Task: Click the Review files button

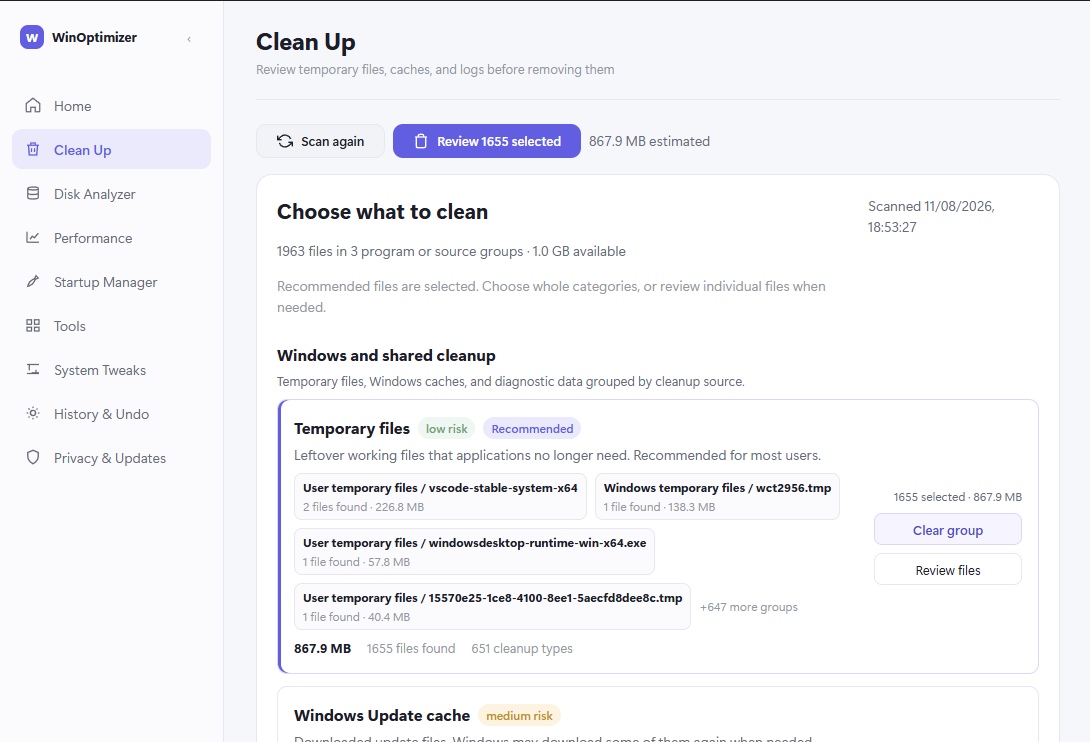Action: coord(947,570)
